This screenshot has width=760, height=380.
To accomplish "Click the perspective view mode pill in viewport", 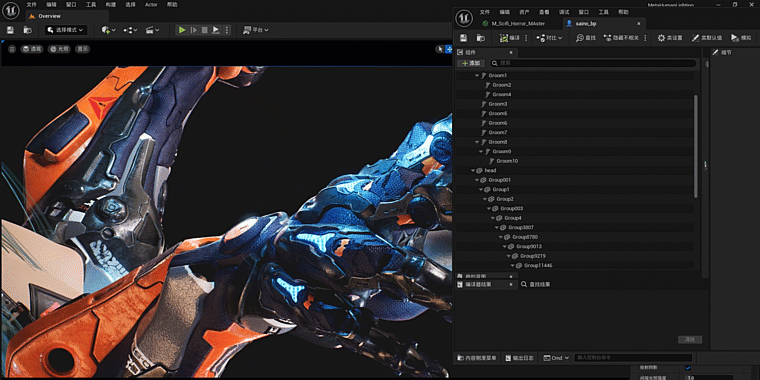I will [32, 49].
